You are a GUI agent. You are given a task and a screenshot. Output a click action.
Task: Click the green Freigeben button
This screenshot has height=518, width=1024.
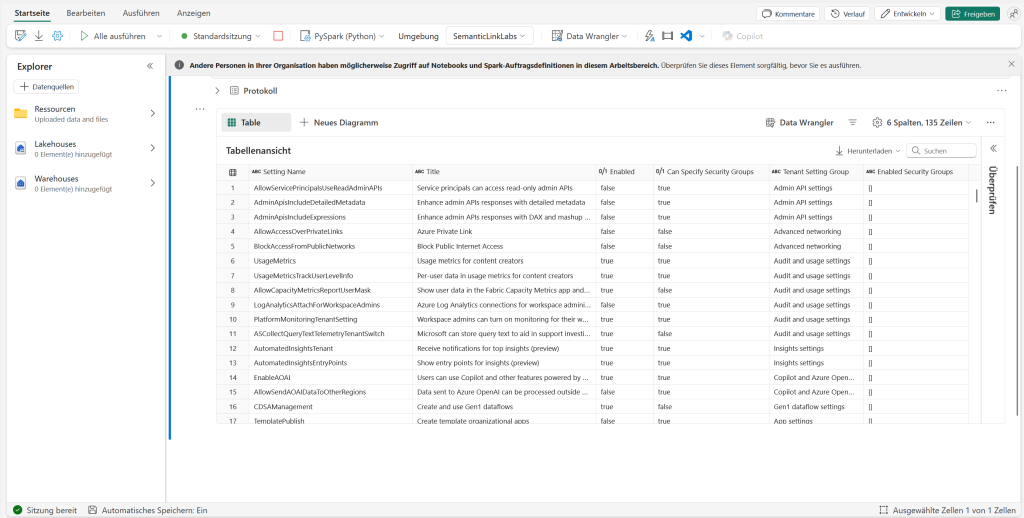[x=972, y=14]
